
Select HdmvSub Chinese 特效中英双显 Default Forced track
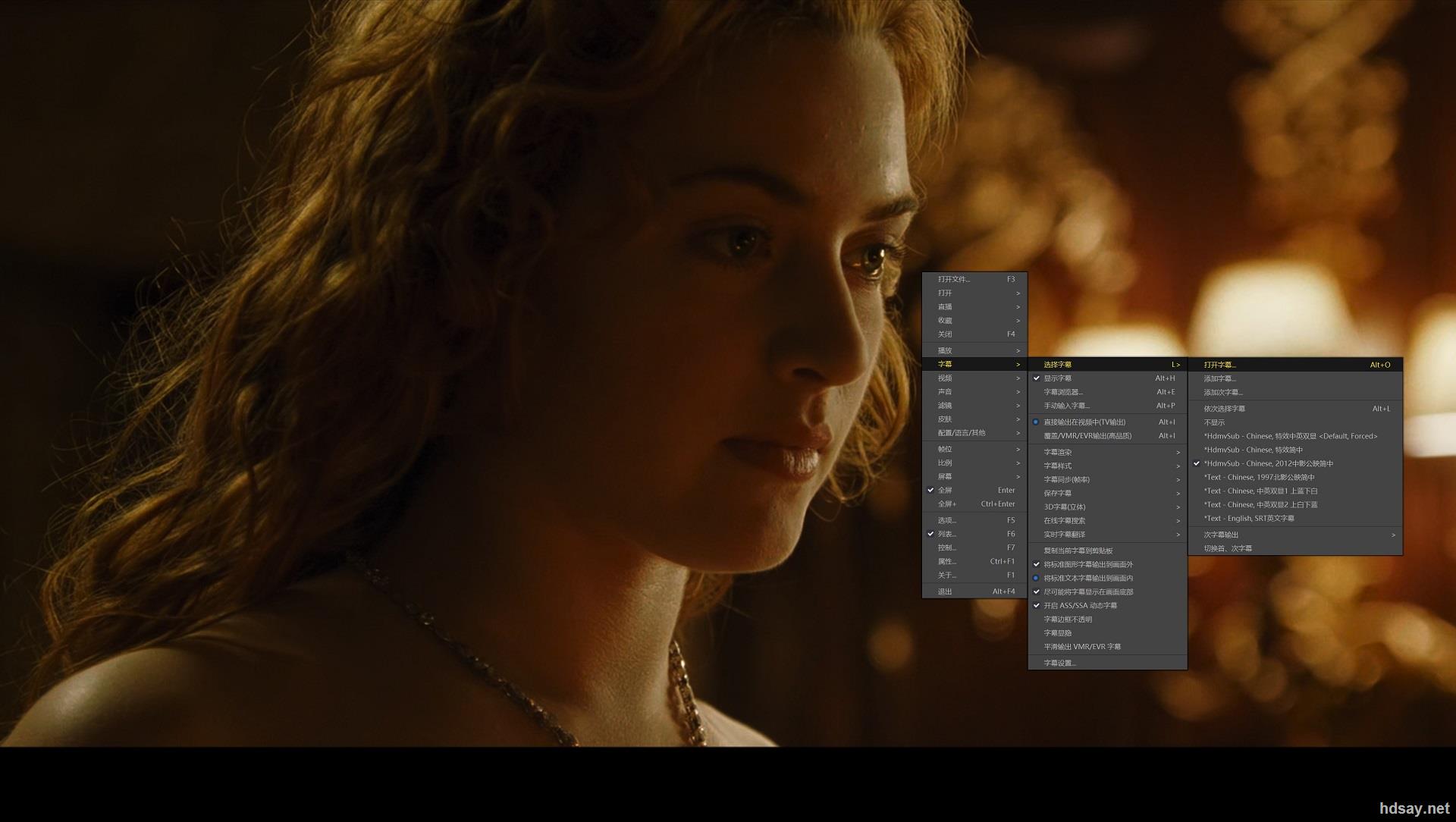click(1295, 436)
